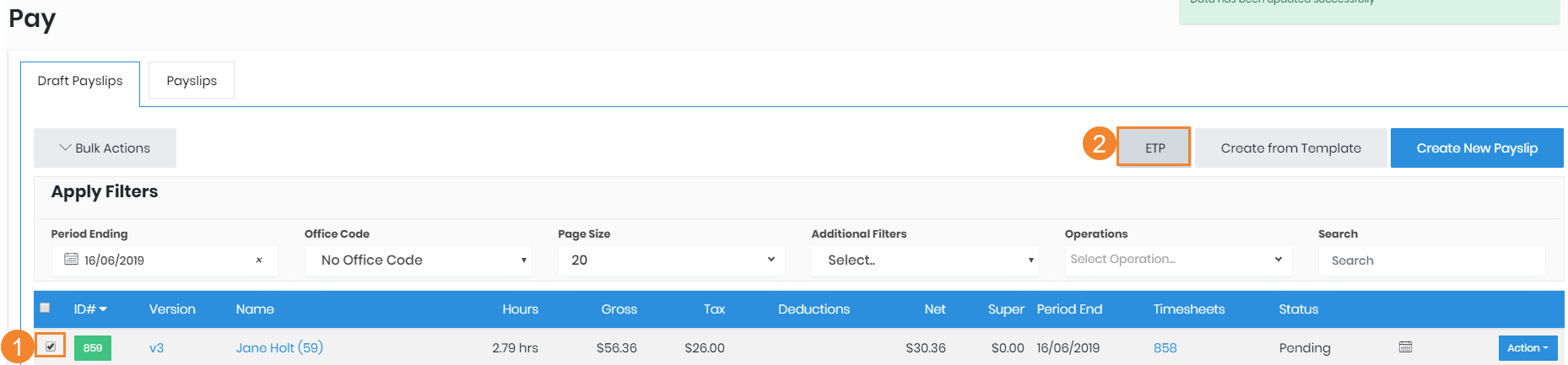Screen dimensions: 1568x365
Task: Open the Select Operation dropdown
Action: 1176,260
